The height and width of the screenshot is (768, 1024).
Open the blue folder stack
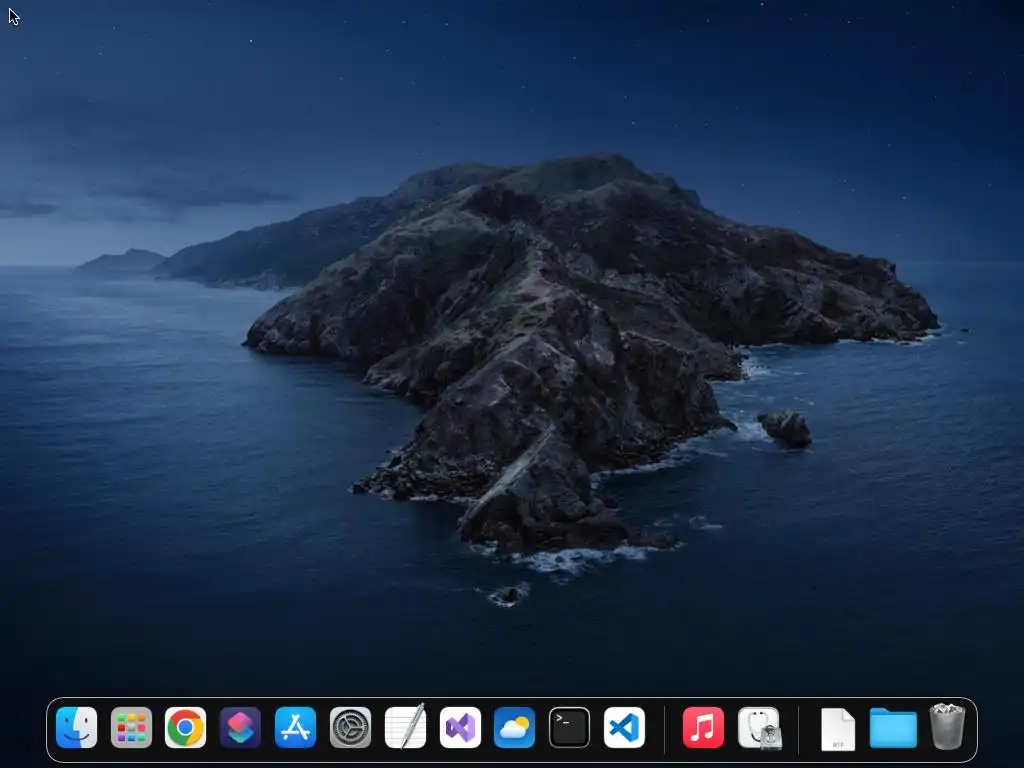click(x=893, y=728)
